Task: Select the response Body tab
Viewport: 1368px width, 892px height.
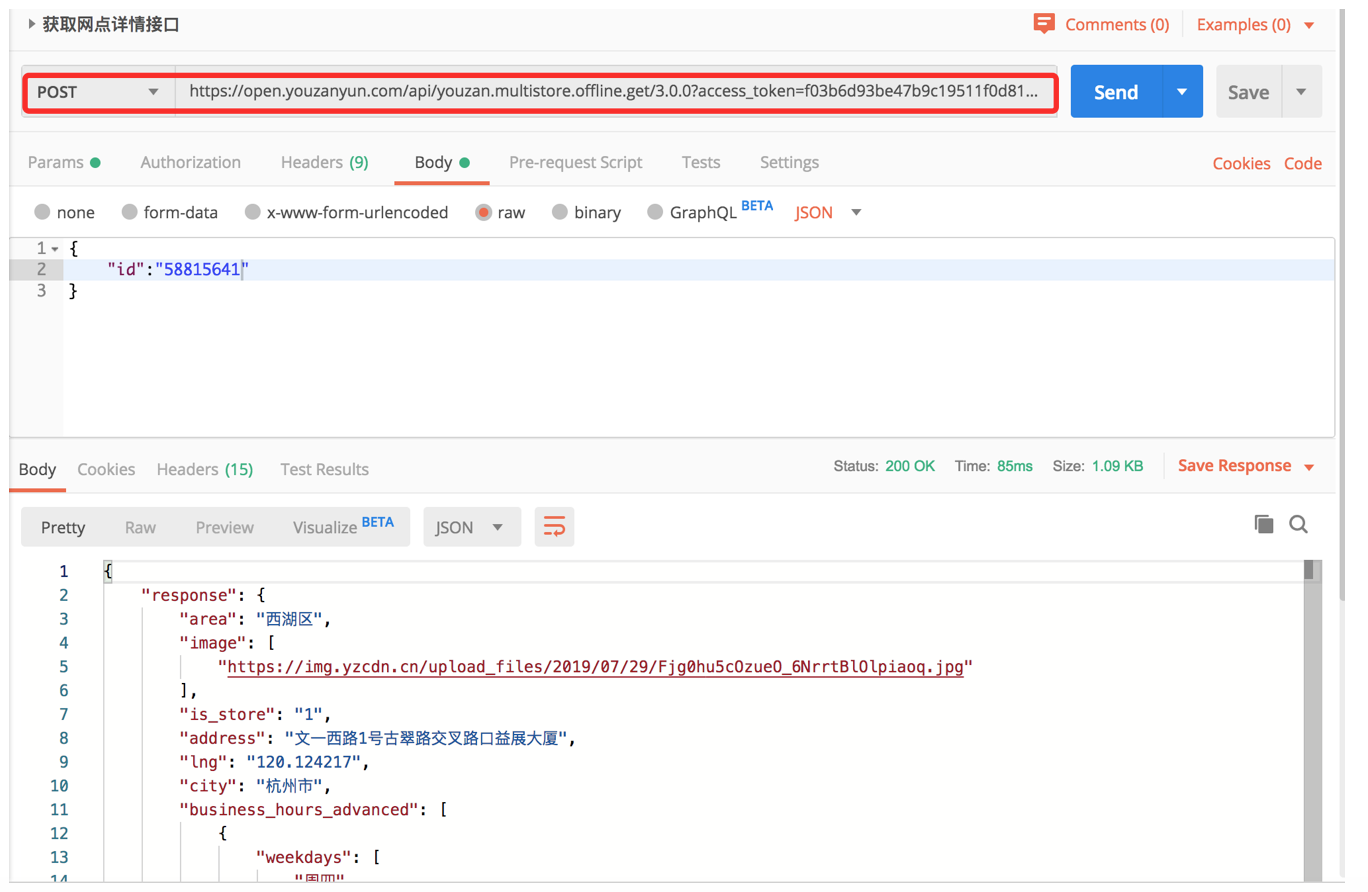Action: coord(38,469)
